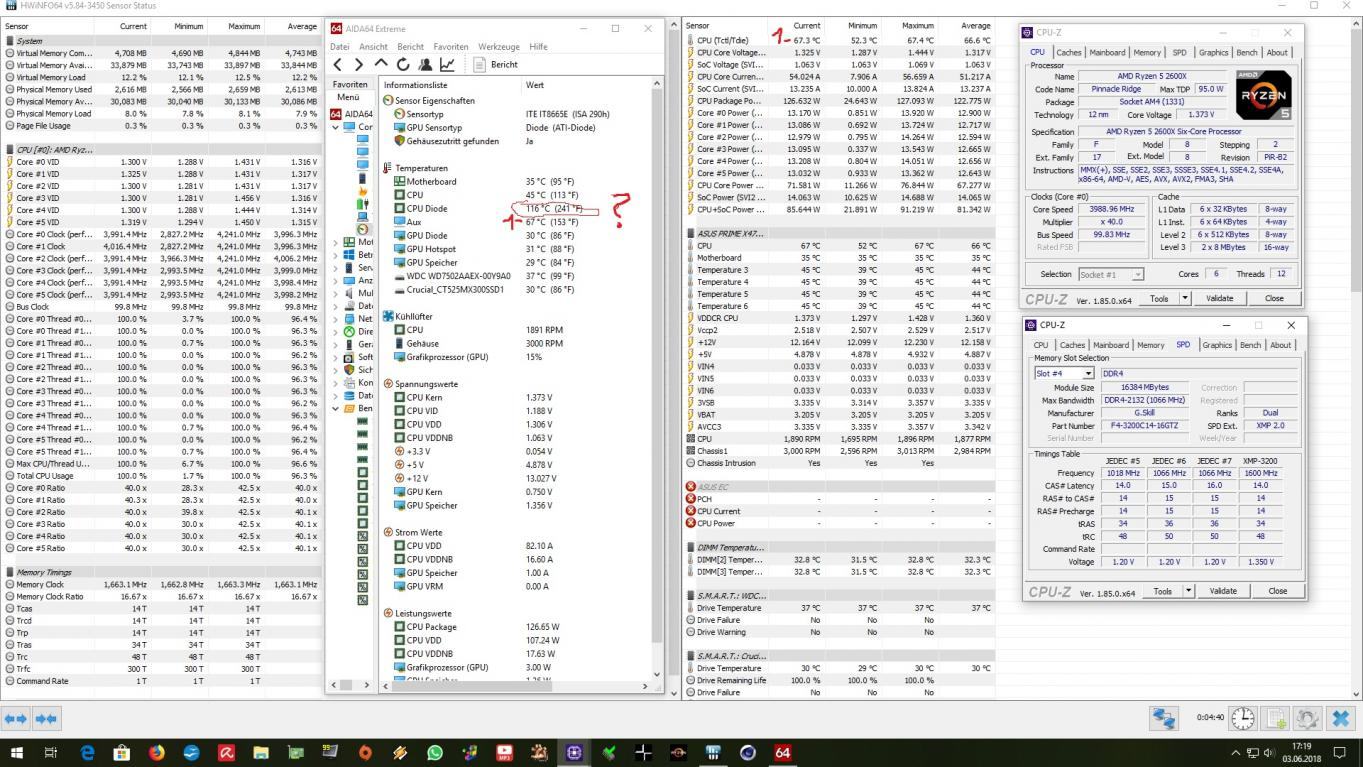Click the AIDA64 up-level arrow icon
Screen dimensions: 1363x767
pos(381,65)
